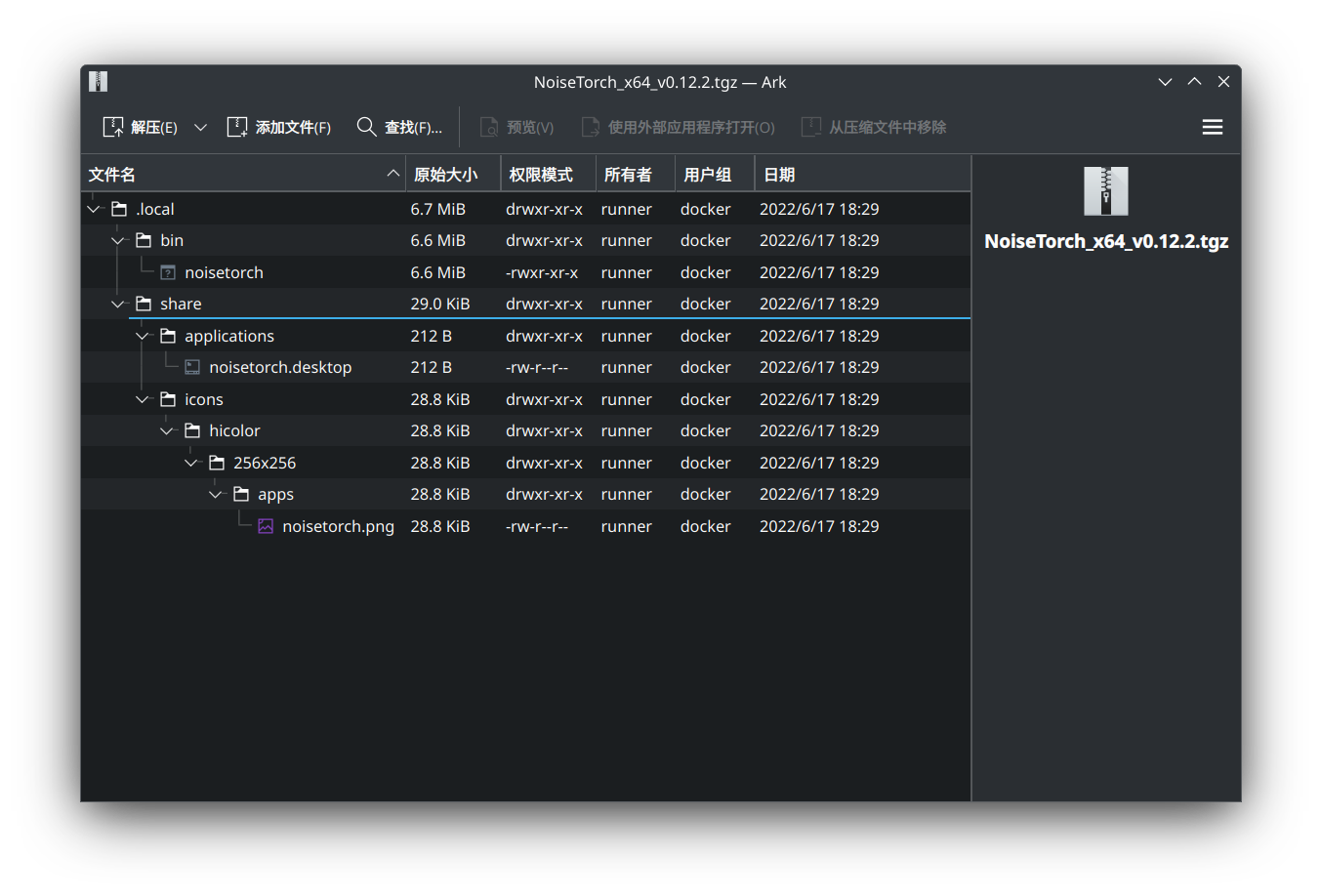Click the icons folder icon
Viewport: 1321px width, 896px height.
168,399
